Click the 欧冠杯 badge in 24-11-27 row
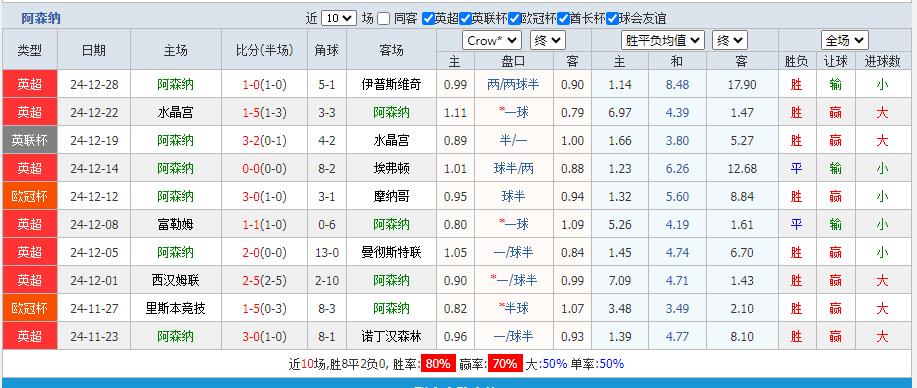This screenshot has width=917, height=388. pyautogui.click(x=29, y=308)
